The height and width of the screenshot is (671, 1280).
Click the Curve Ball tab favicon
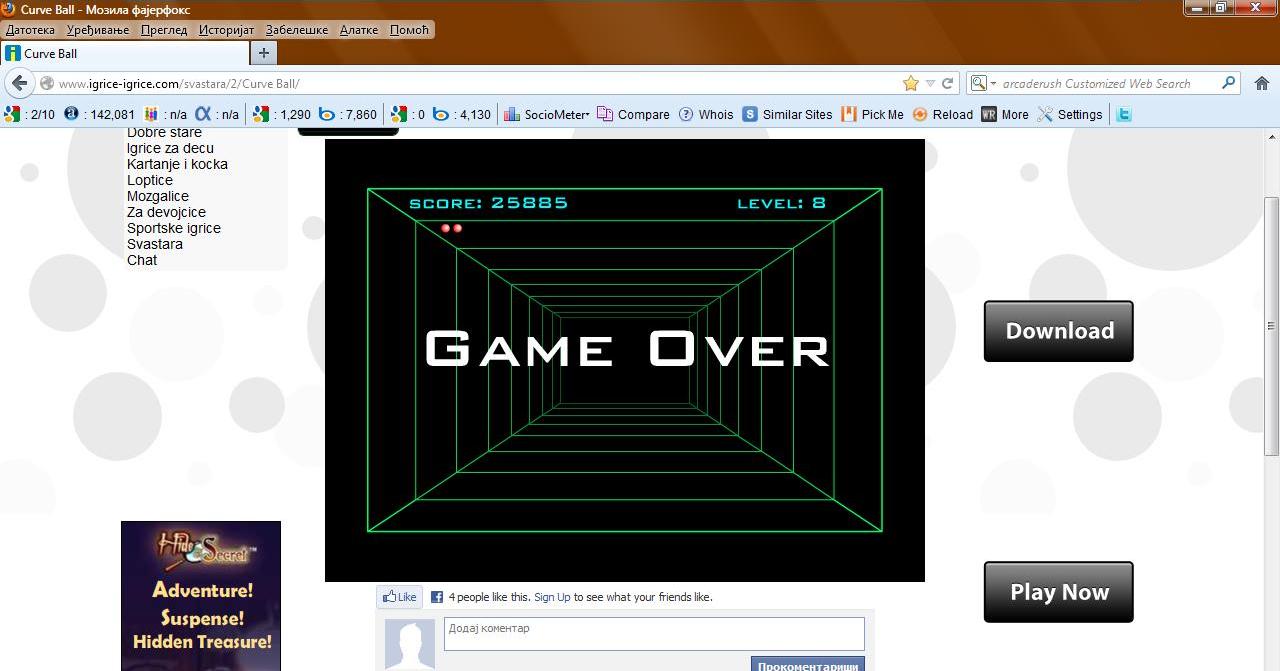tap(13, 53)
